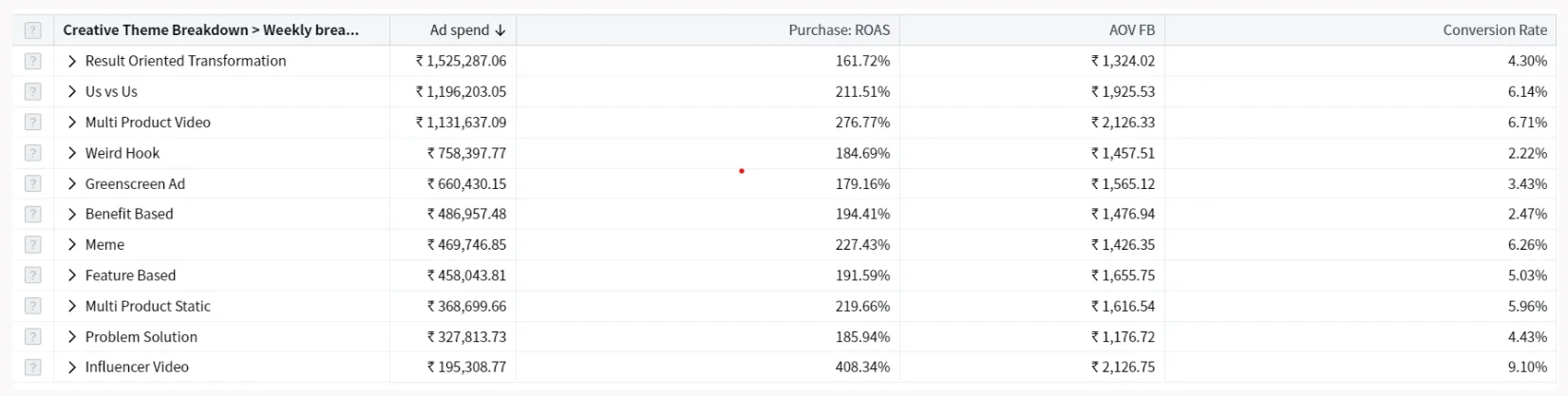
Task: Click Creative Theme Breakdown column header
Action: tap(211, 30)
